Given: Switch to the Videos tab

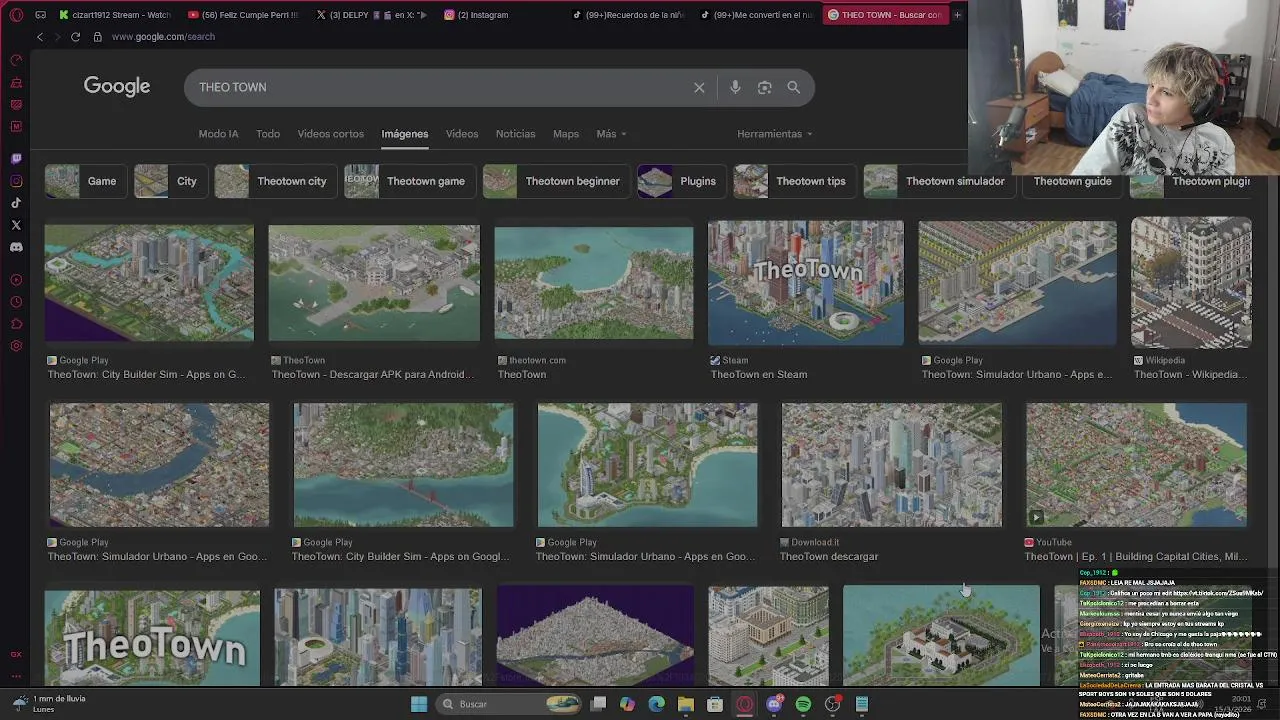Looking at the screenshot, I should point(462,134).
